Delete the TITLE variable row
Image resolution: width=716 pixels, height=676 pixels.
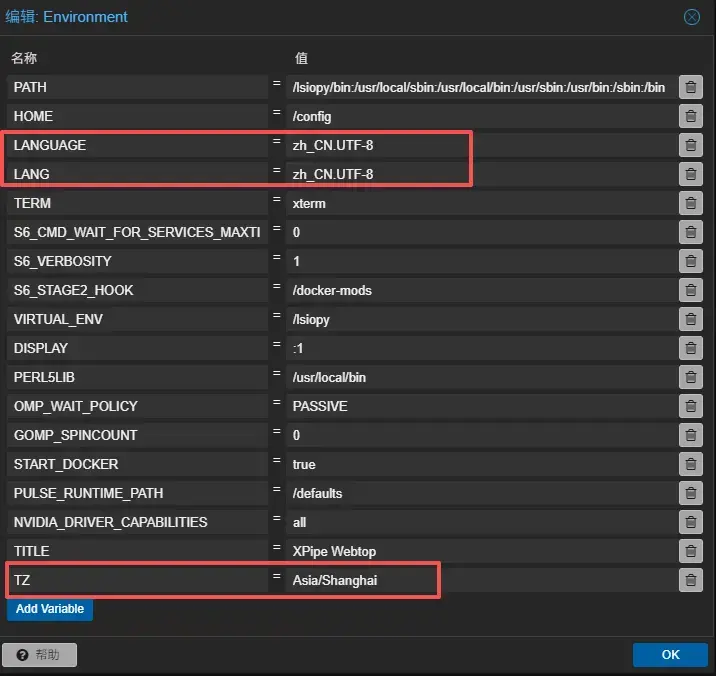point(690,551)
